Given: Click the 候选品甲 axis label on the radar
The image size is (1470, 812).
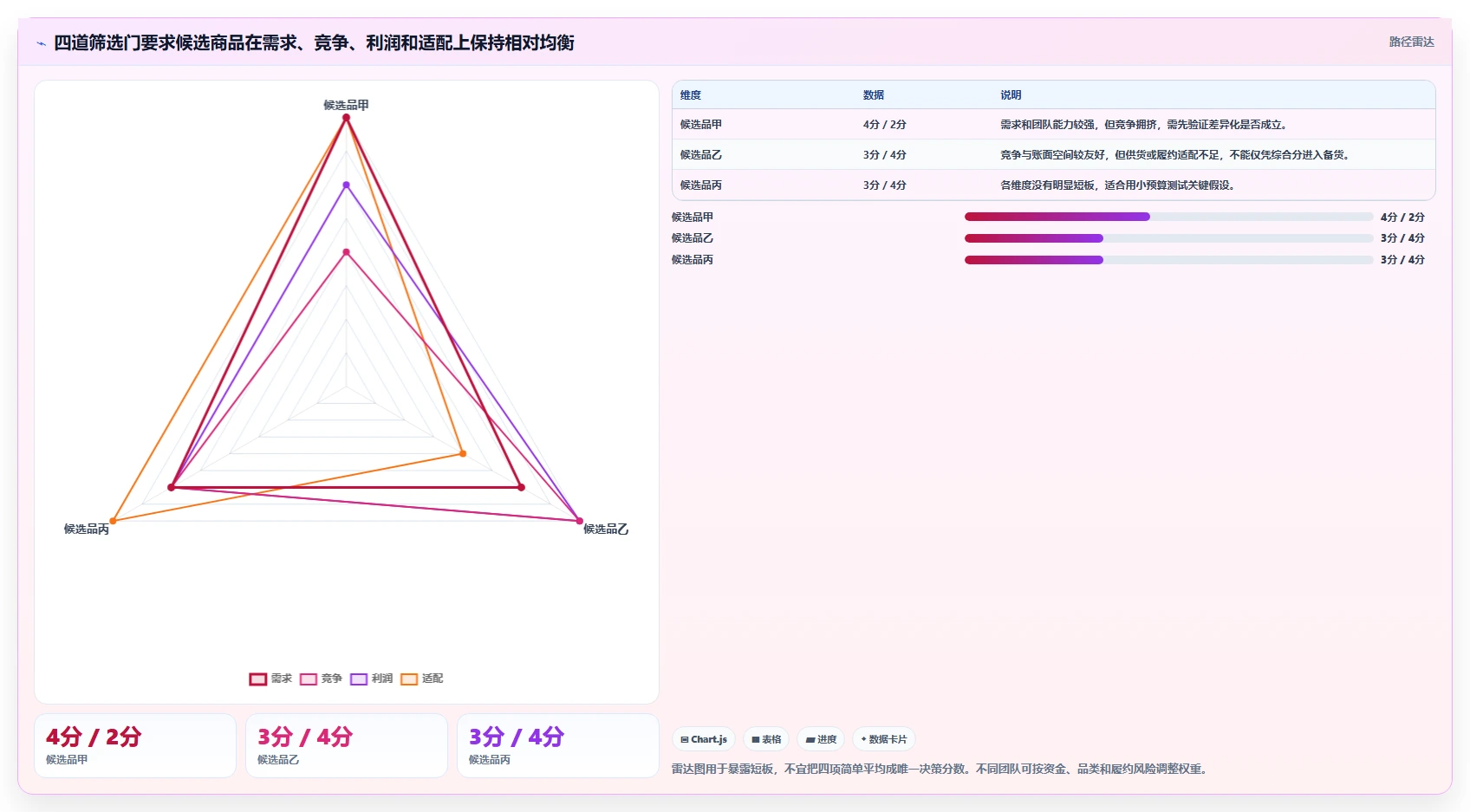Looking at the screenshot, I should [x=346, y=105].
